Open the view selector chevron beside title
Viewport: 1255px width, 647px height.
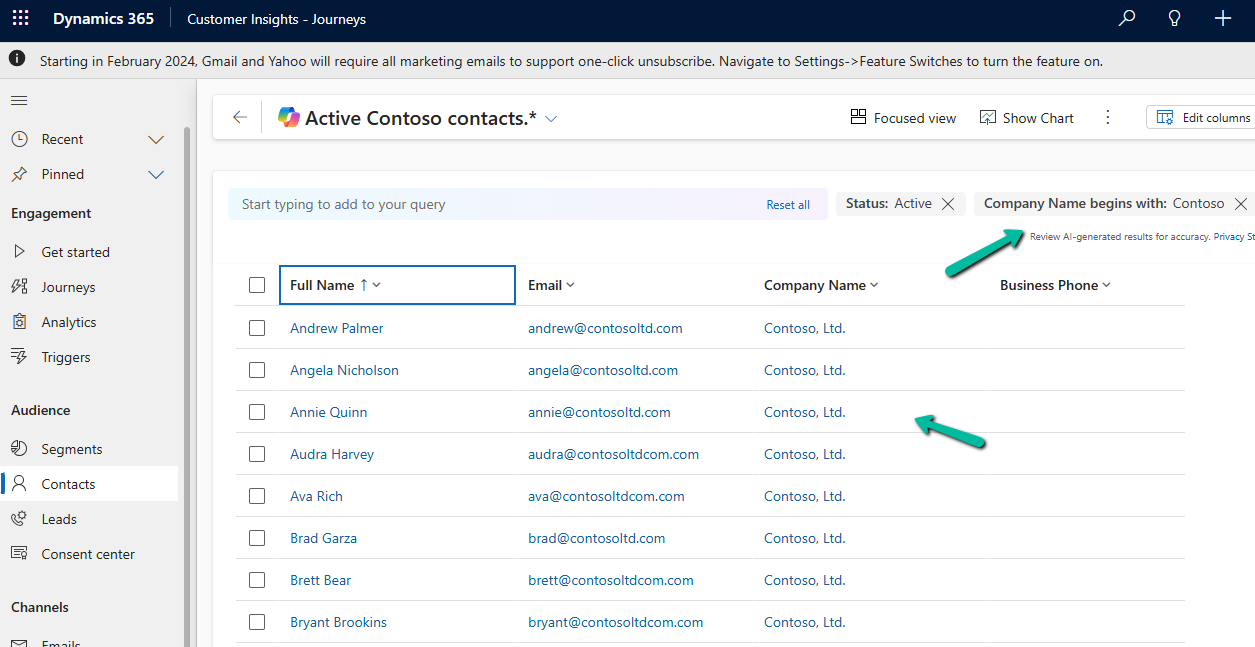[551, 119]
